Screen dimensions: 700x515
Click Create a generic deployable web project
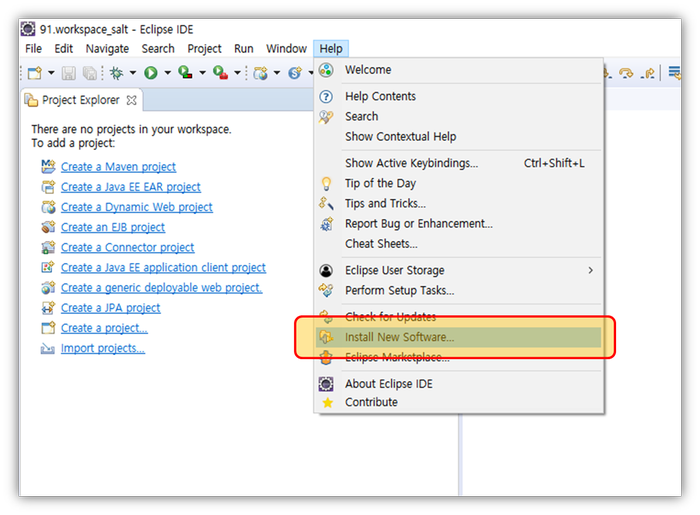pyautogui.click(x=162, y=288)
